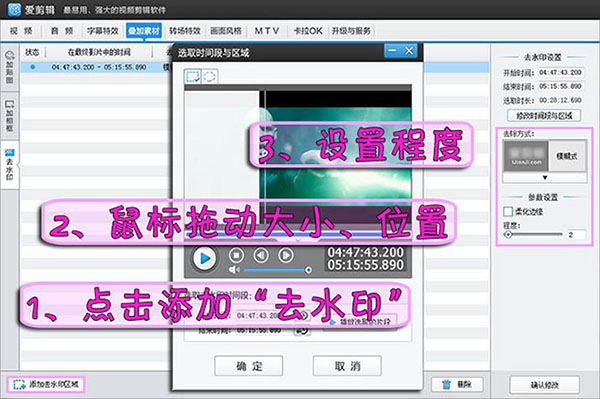Click the 选取时长 value 00:28:12.690

[560, 100]
